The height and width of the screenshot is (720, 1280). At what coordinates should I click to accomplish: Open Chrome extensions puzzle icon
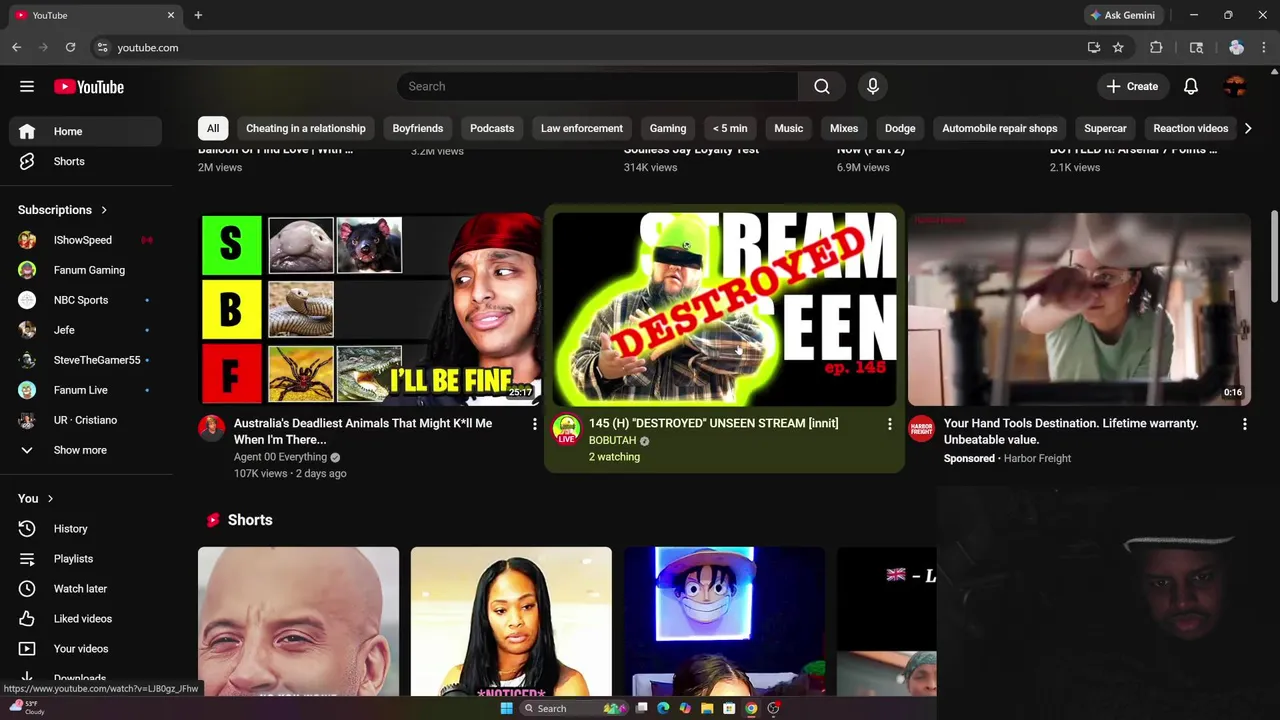pyautogui.click(x=1156, y=47)
